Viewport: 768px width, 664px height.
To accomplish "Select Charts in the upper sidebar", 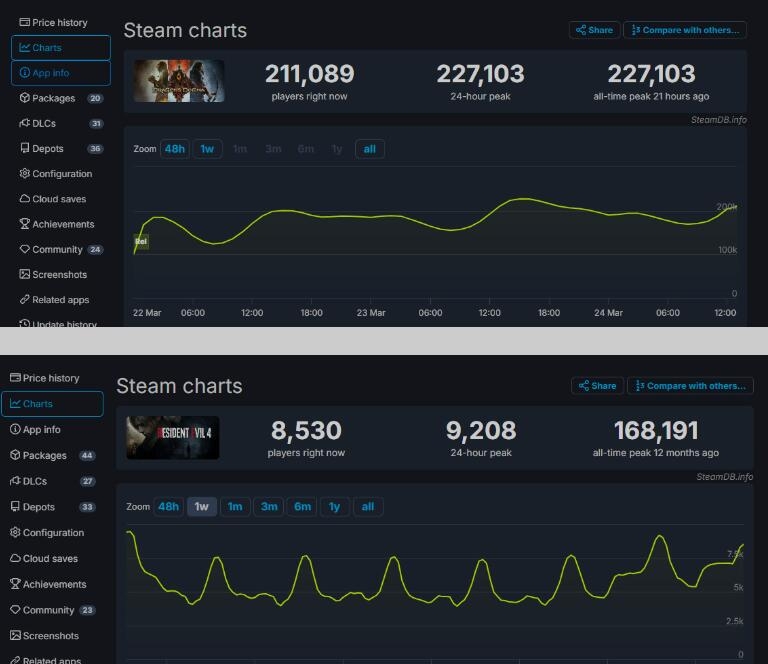I will (x=61, y=47).
